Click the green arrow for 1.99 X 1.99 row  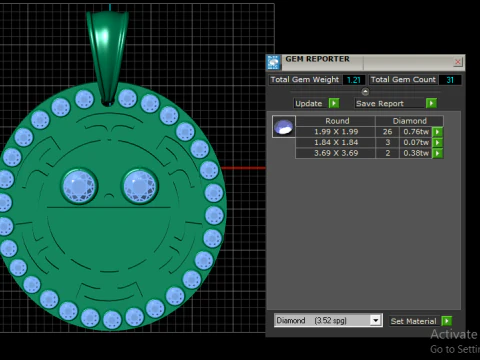[x=437, y=132]
